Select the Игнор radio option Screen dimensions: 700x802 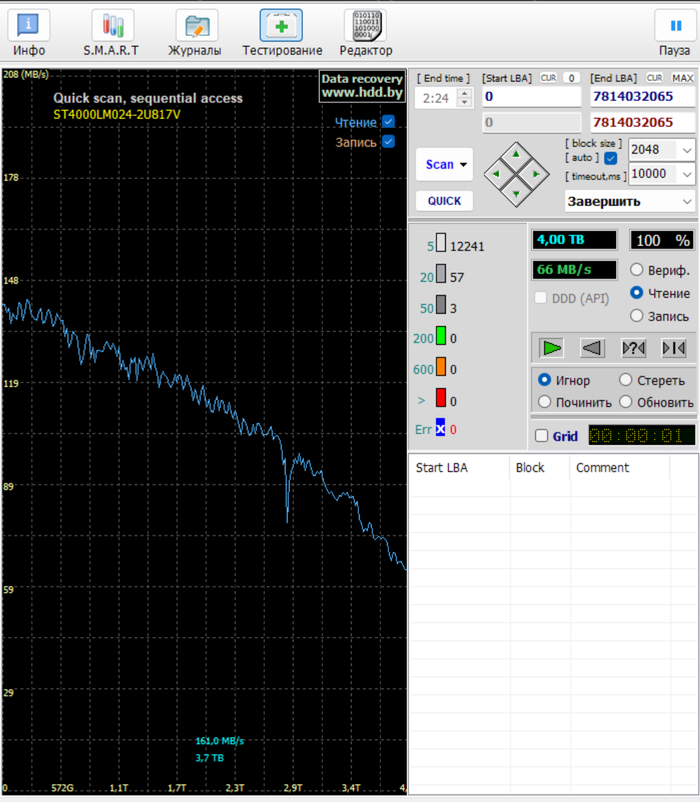coord(545,380)
